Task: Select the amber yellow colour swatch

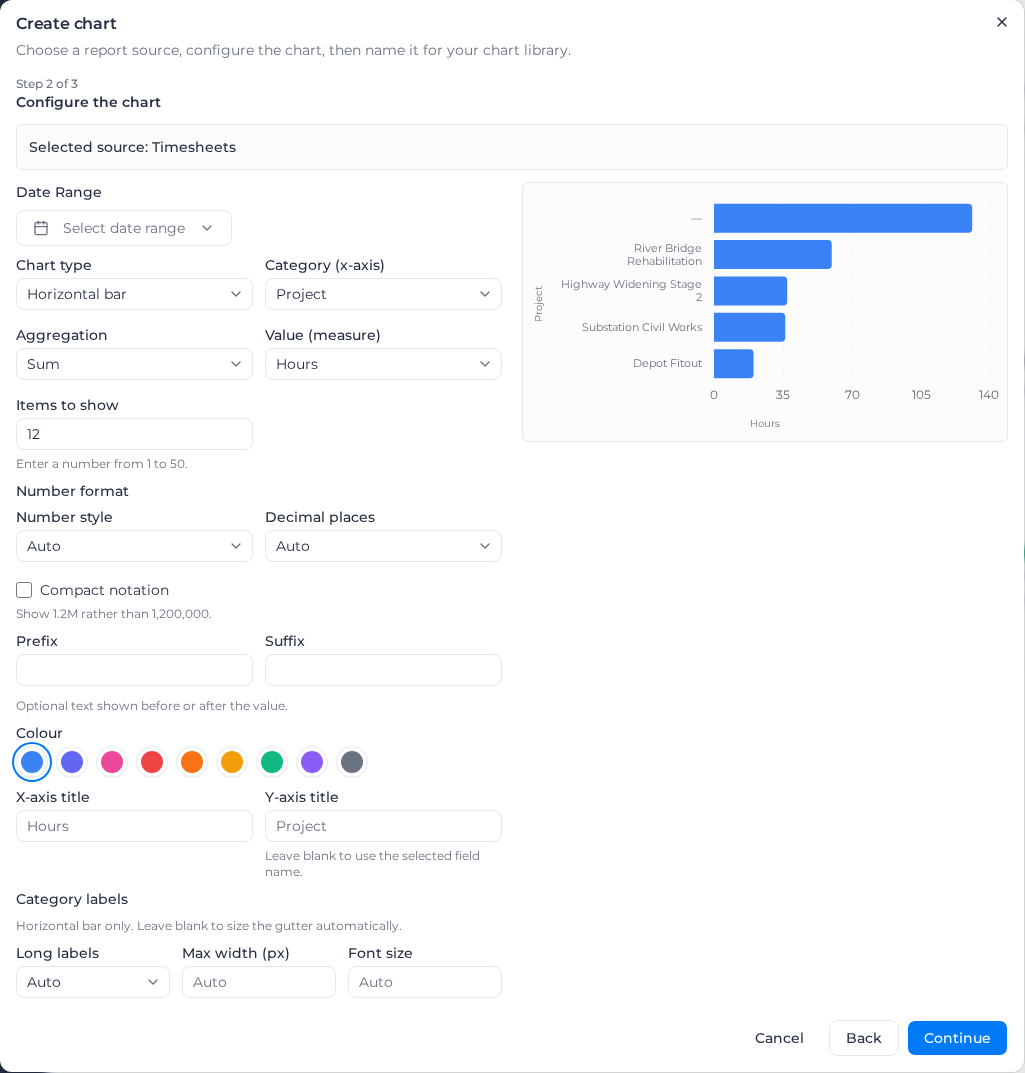Action: pos(232,762)
